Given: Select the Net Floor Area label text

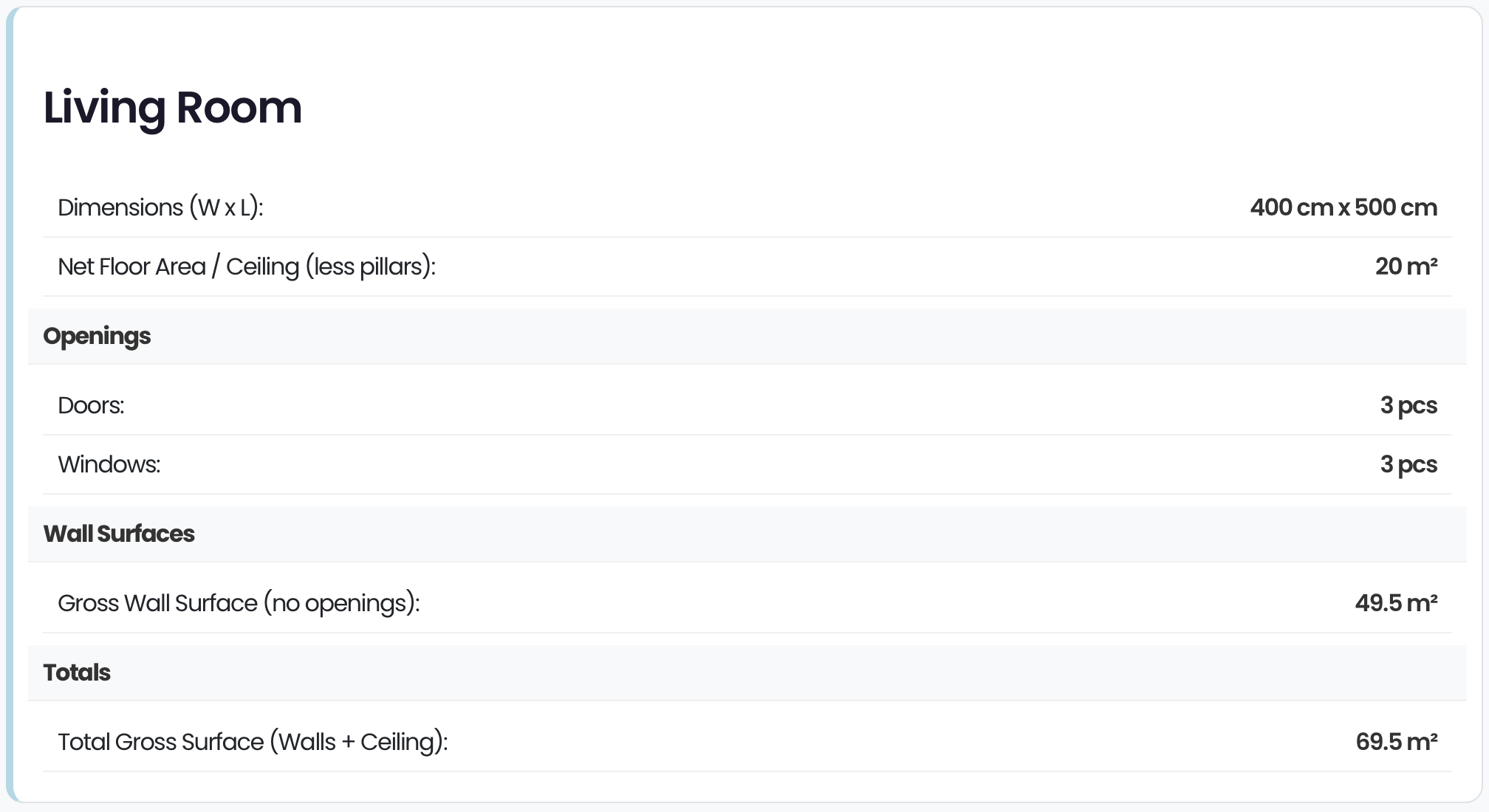Looking at the screenshot, I should pyautogui.click(x=131, y=266).
